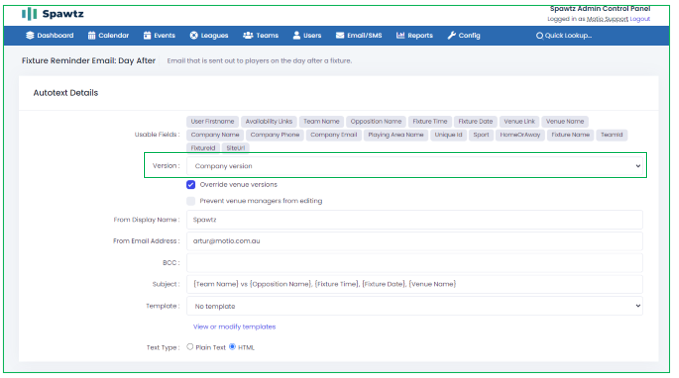Insert the Company Phone field tag
This screenshot has height=378, width=679.
click(275, 135)
